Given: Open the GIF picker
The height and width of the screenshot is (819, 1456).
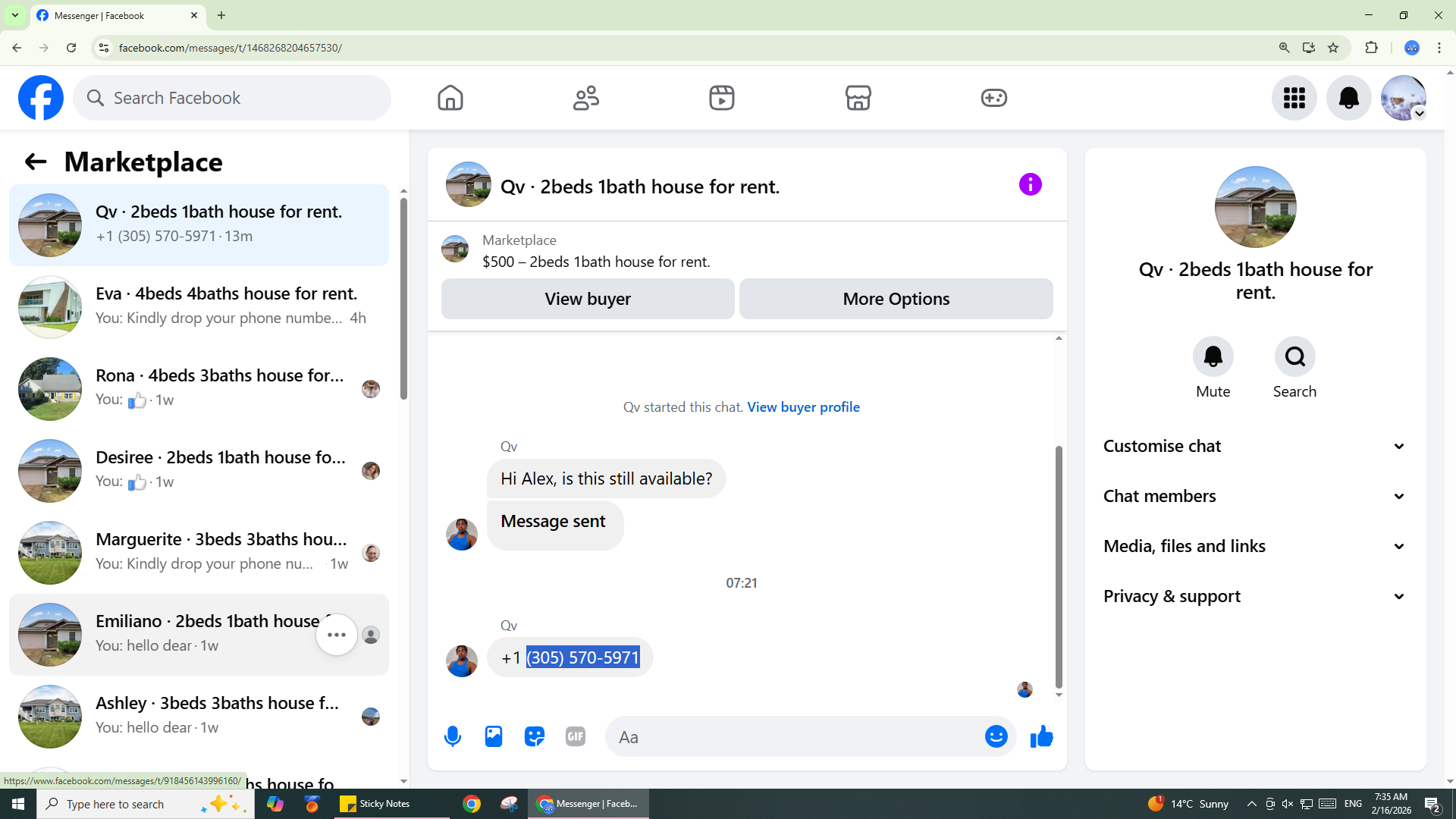Looking at the screenshot, I should pyautogui.click(x=576, y=736).
